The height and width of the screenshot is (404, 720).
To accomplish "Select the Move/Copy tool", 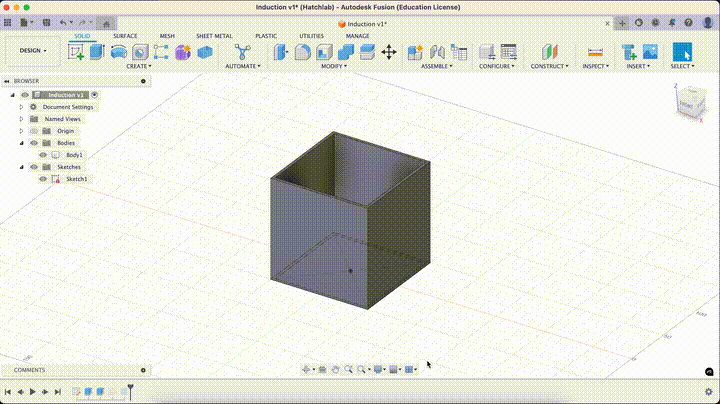I will point(389,52).
